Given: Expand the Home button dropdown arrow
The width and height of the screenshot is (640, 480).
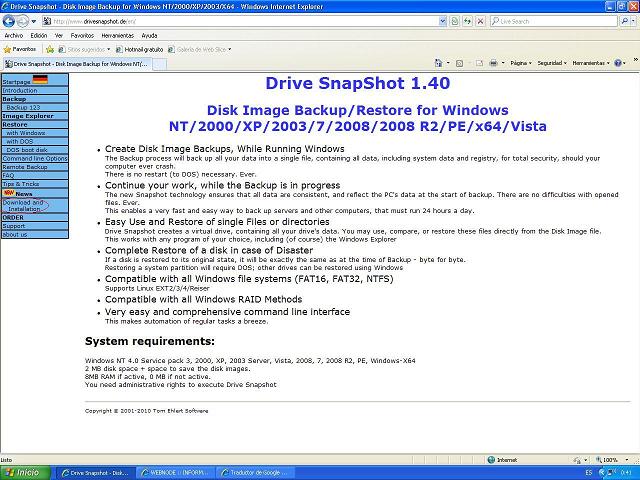Looking at the screenshot, I should click(x=448, y=63).
